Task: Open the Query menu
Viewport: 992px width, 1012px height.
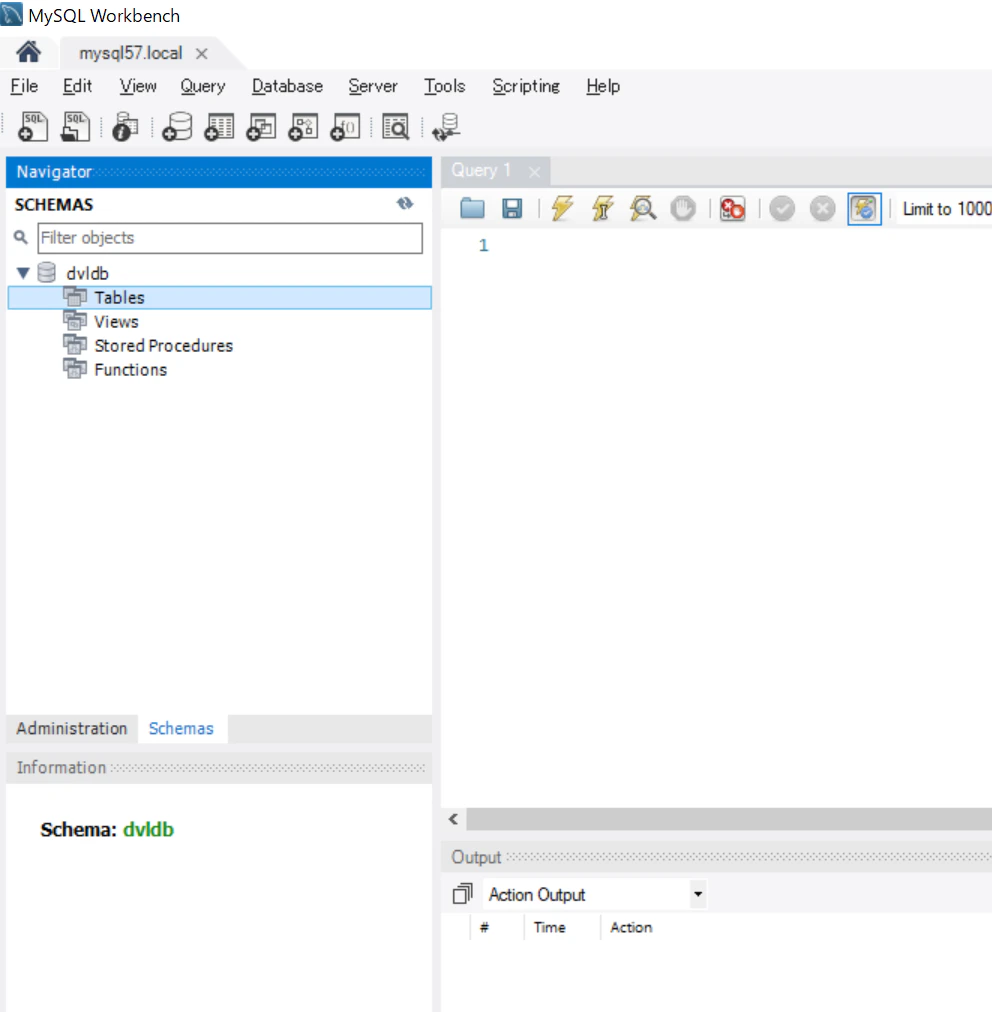Action: tap(203, 86)
